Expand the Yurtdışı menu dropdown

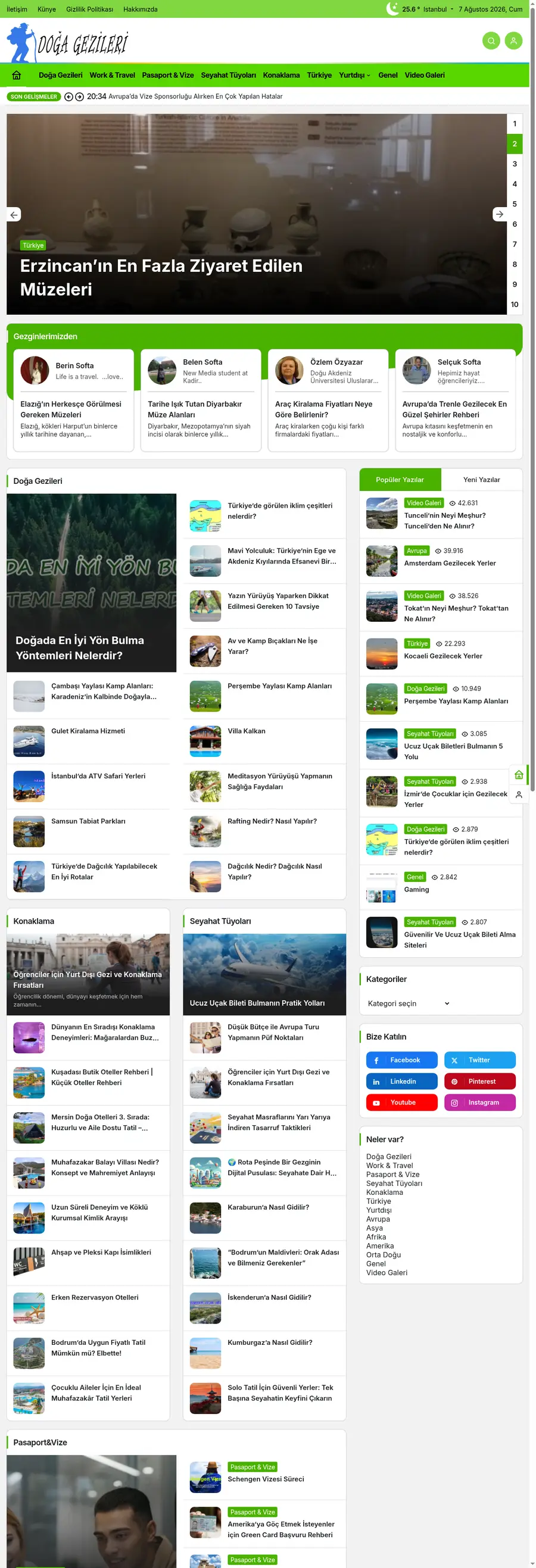[x=354, y=76]
